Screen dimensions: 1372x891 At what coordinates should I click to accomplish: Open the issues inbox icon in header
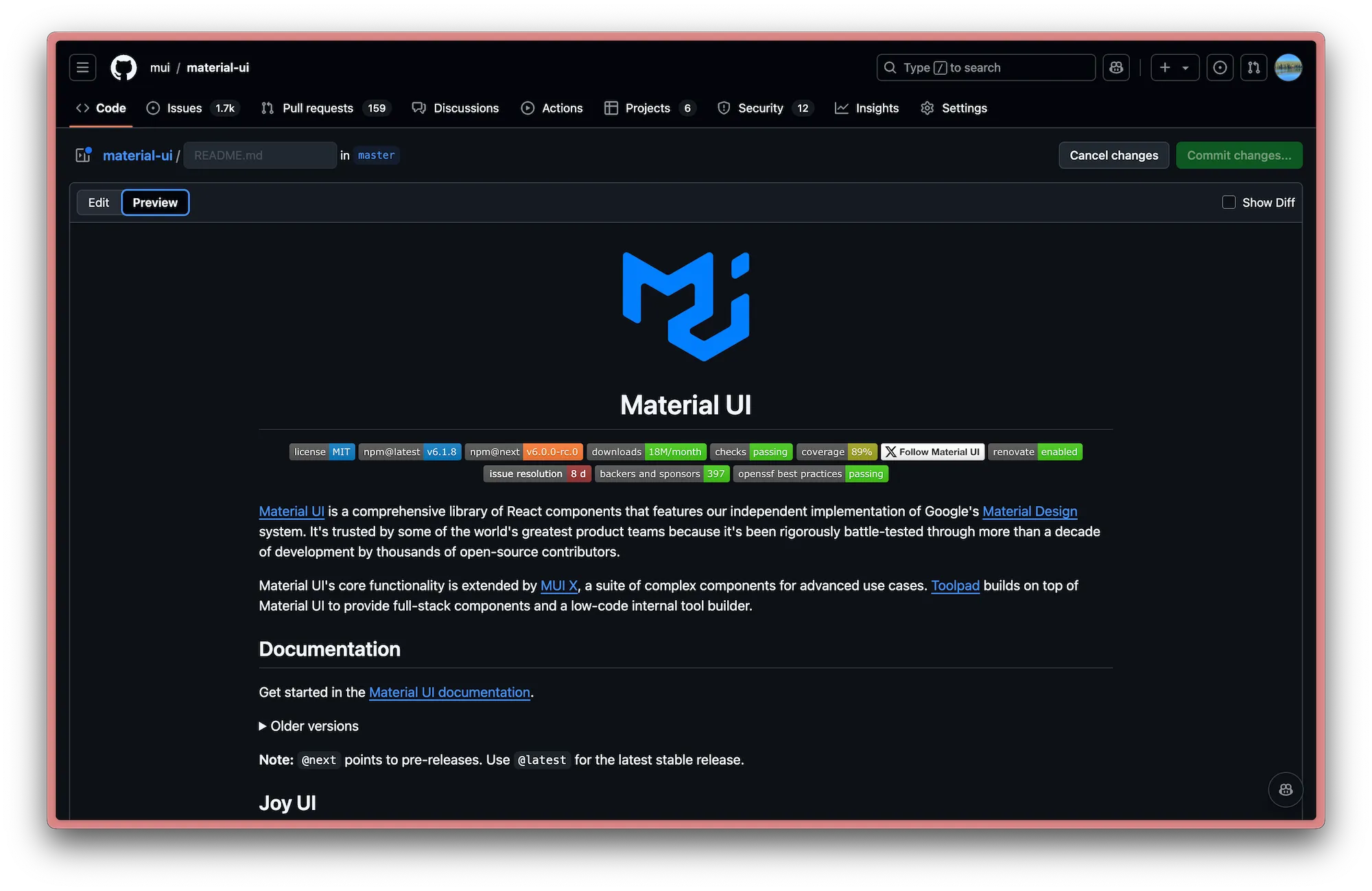coord(1220,67)
